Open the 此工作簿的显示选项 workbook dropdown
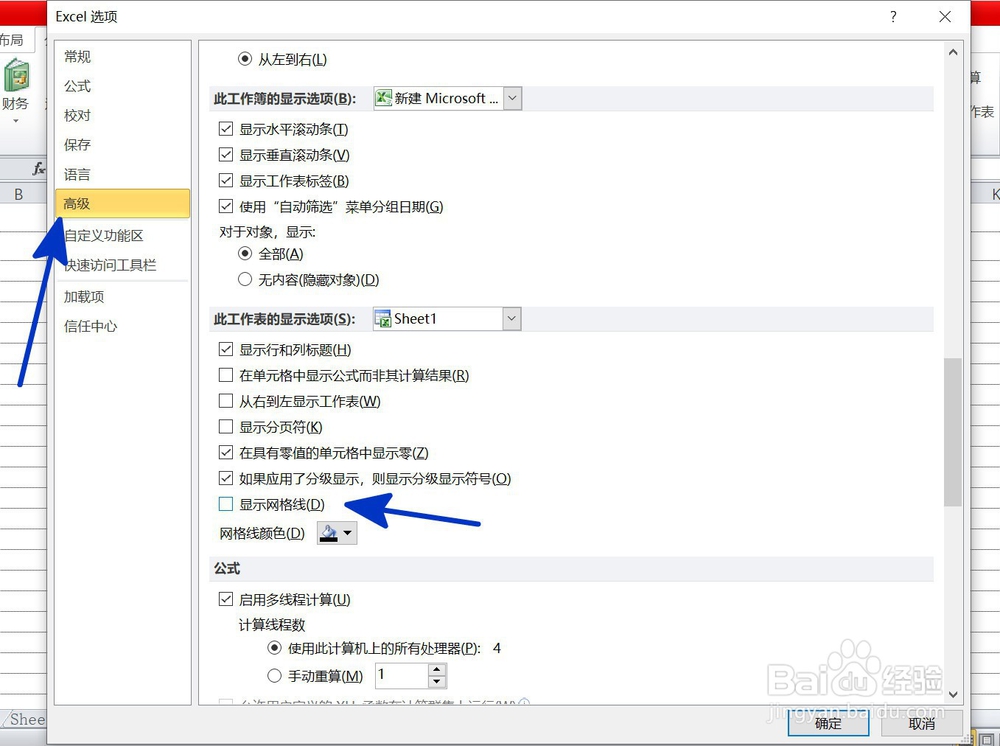This screenshot has width=1000, height=746. (512, 98)
